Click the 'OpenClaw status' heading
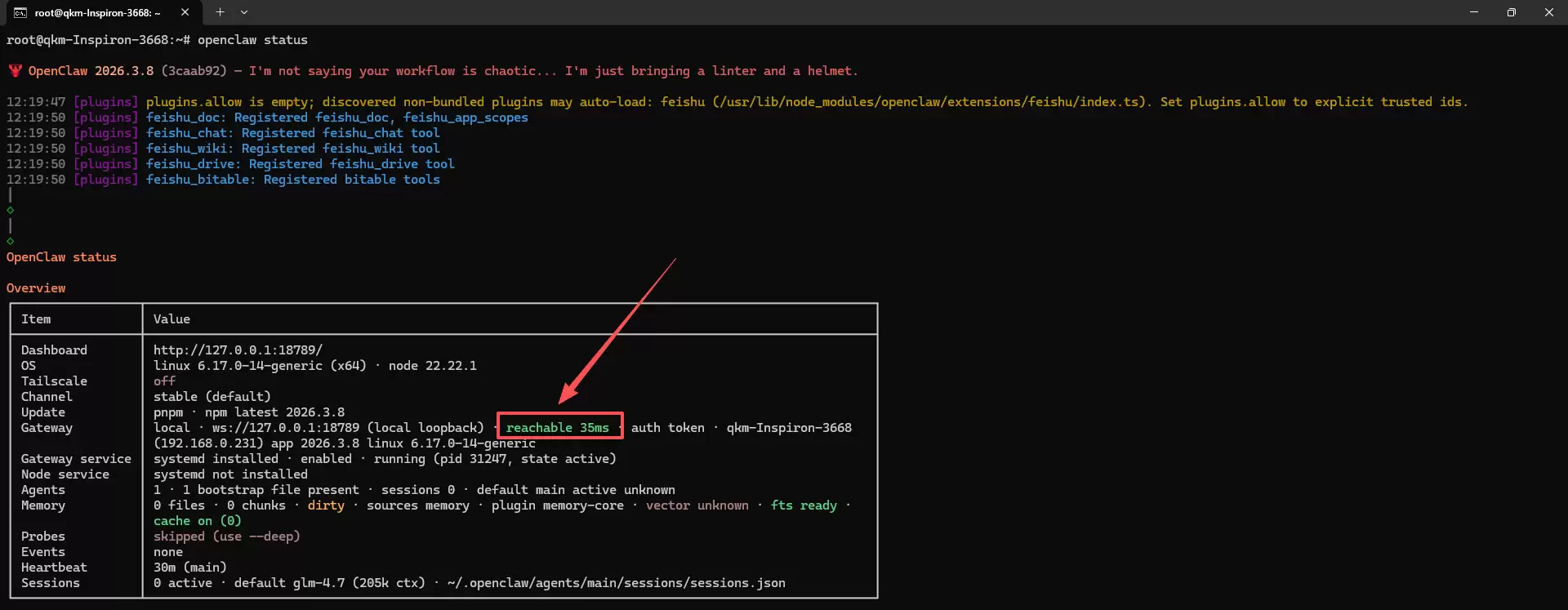Viewport: 1568px width, 610px height. pos(61,257)
